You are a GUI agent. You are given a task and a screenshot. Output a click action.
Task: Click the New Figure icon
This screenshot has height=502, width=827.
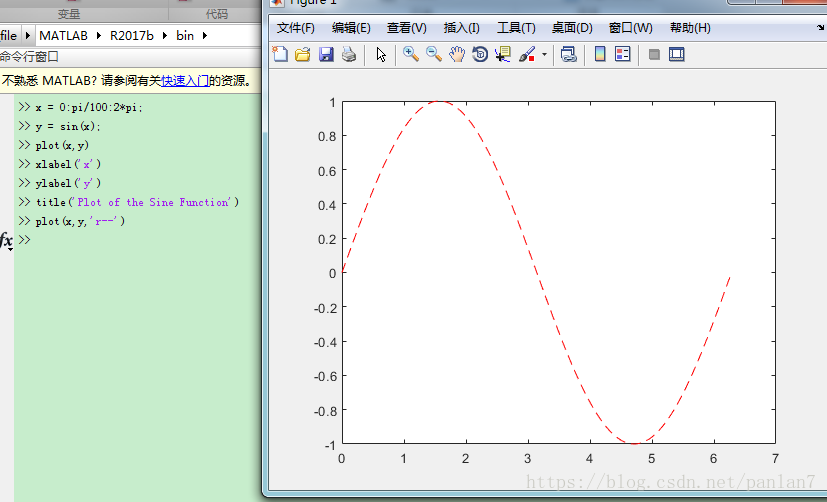pyautogui.click(x=280, y=54)
